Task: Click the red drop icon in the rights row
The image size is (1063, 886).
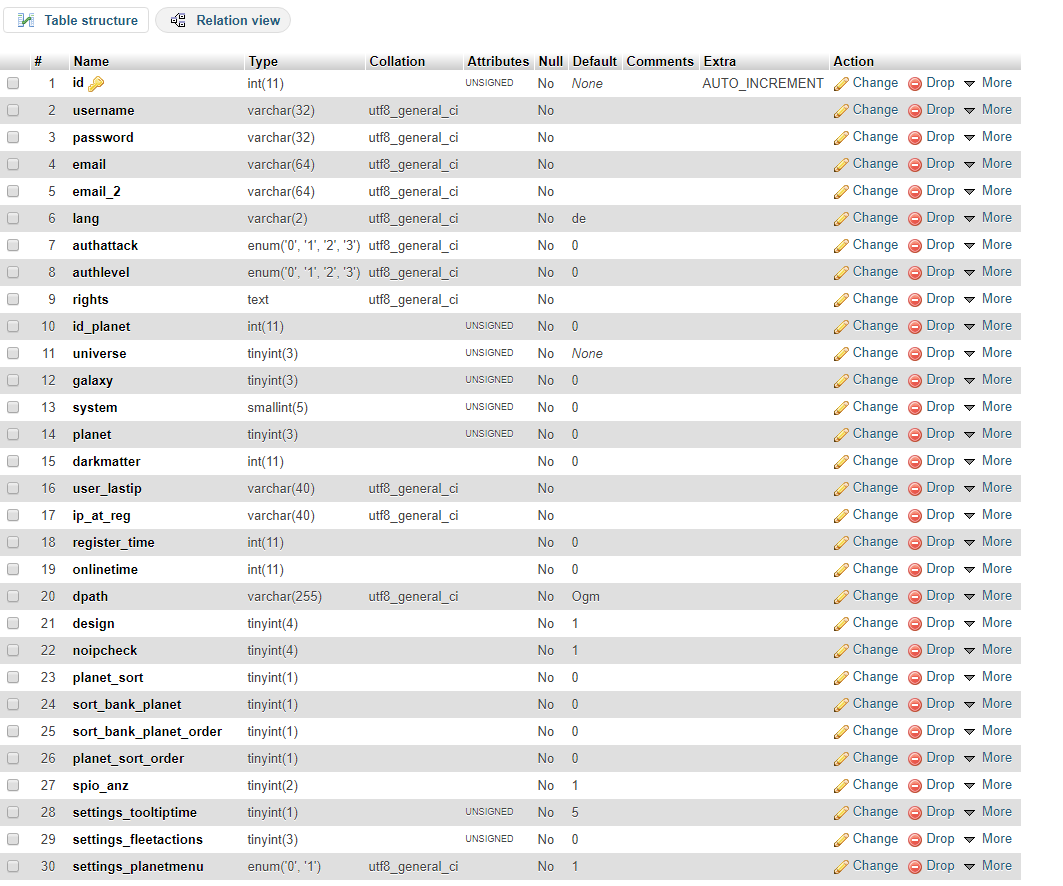Action: click(x=915, y=300)
